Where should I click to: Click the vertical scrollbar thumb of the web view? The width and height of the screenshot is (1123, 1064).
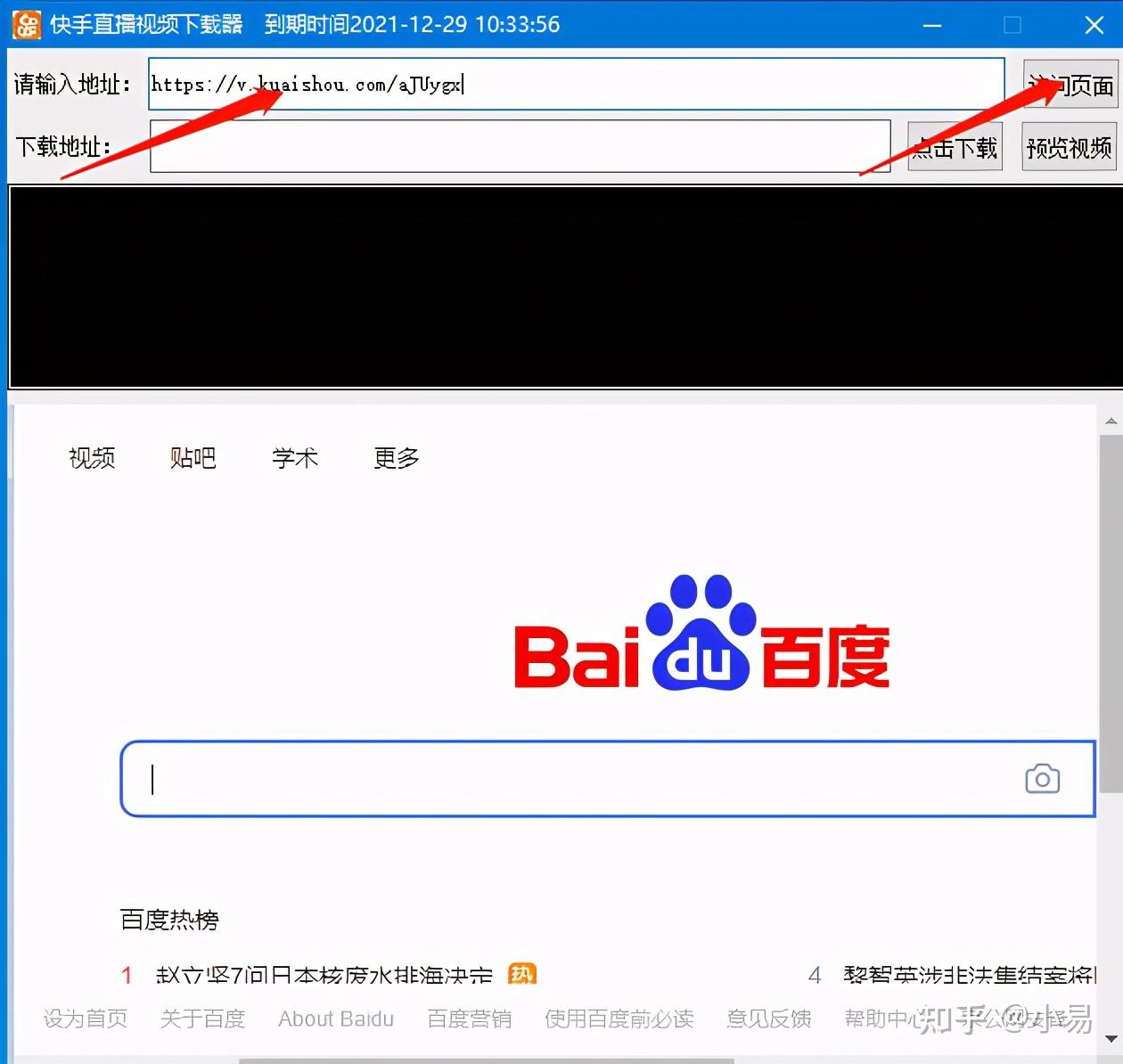1111,615
